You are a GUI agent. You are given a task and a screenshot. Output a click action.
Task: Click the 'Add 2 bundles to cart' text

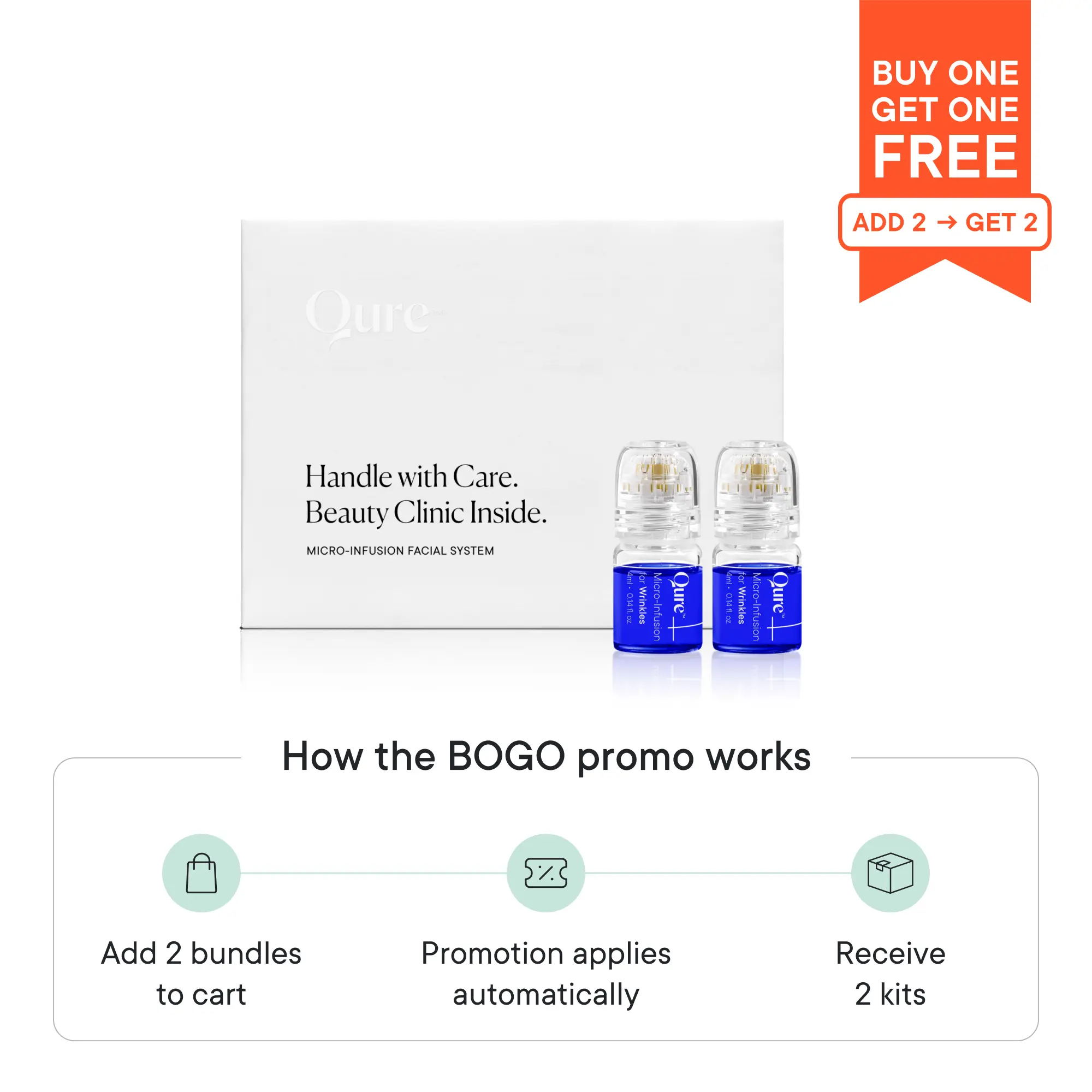(201, 974)
